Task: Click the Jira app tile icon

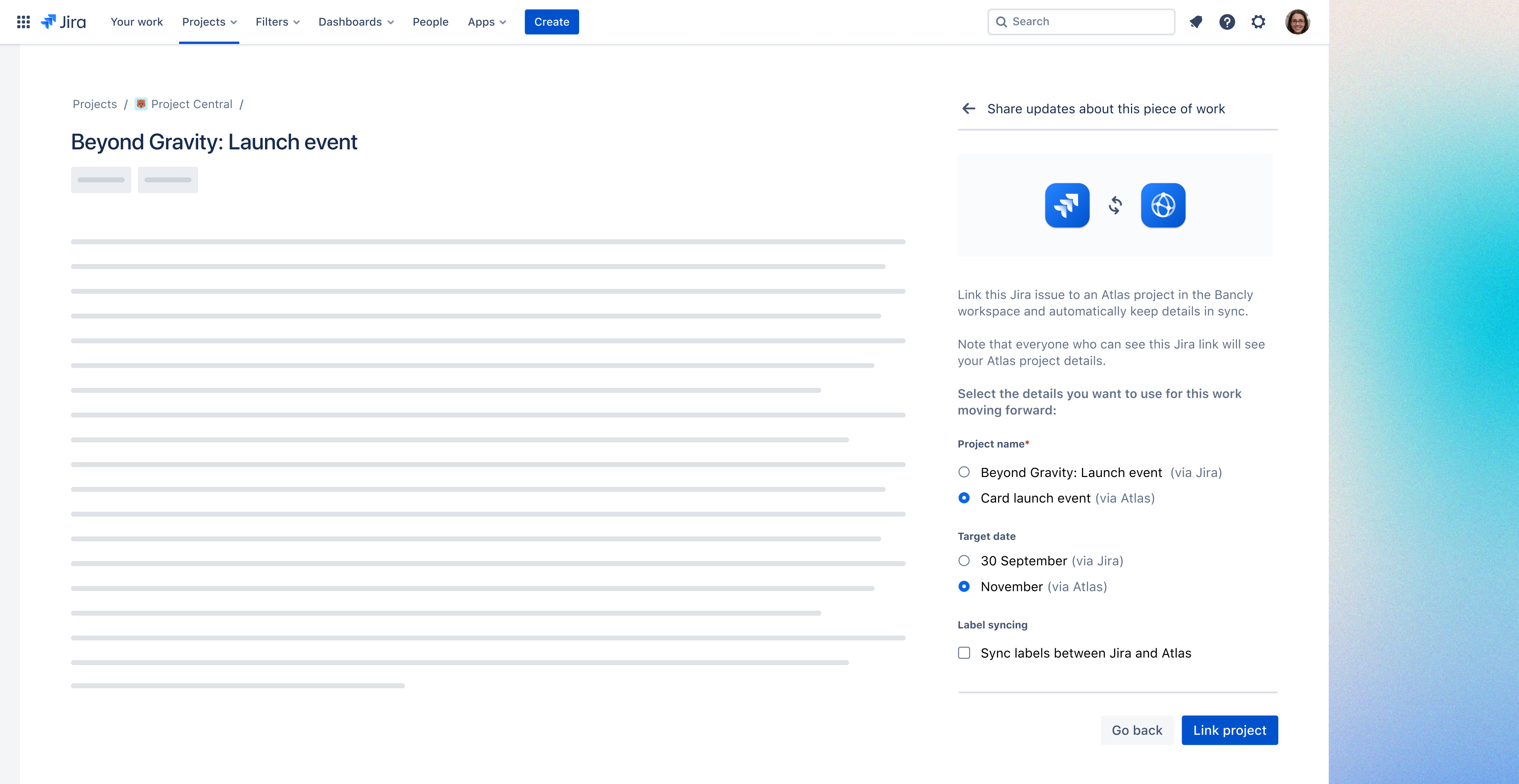Action: point(1067,205)
